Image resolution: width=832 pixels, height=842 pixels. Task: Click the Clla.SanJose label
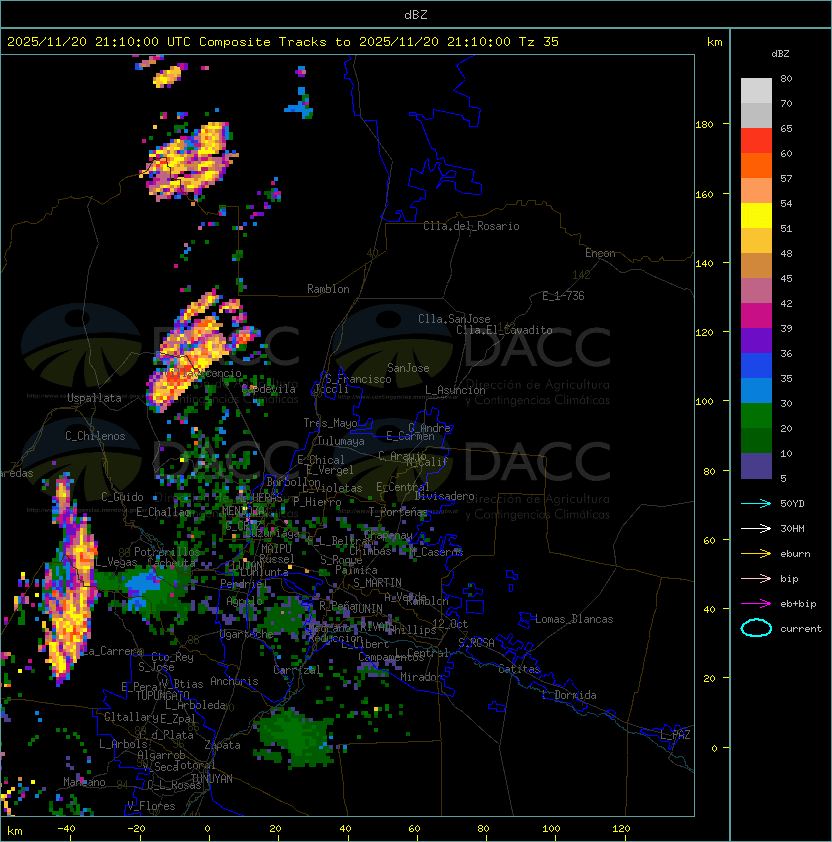pyautogui.click(x=454, y=319)
